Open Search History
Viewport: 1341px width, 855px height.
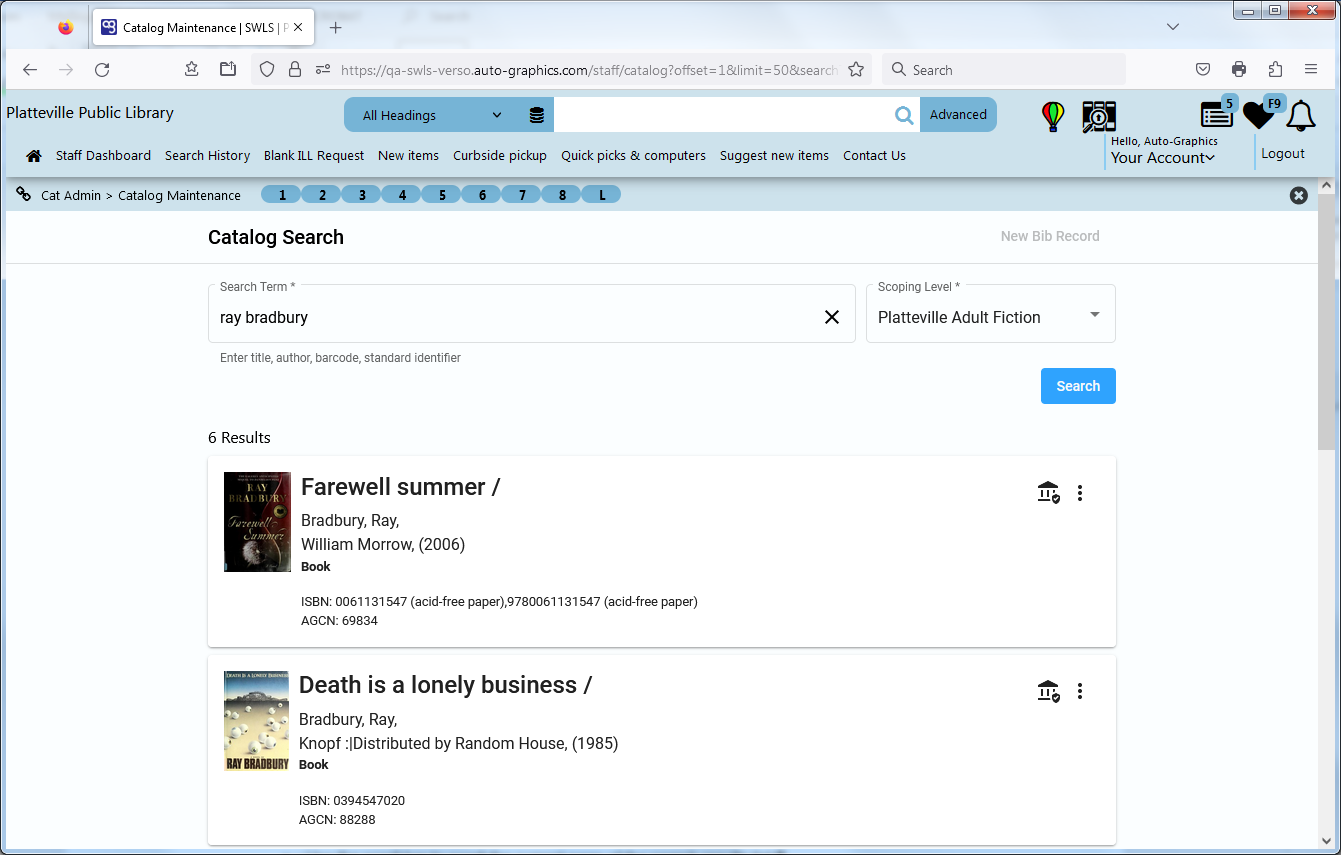tap(207, 156)
